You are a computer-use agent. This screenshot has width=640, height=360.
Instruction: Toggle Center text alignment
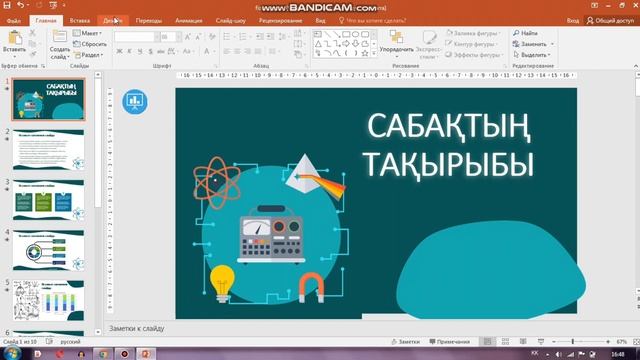tap(238, 51)
